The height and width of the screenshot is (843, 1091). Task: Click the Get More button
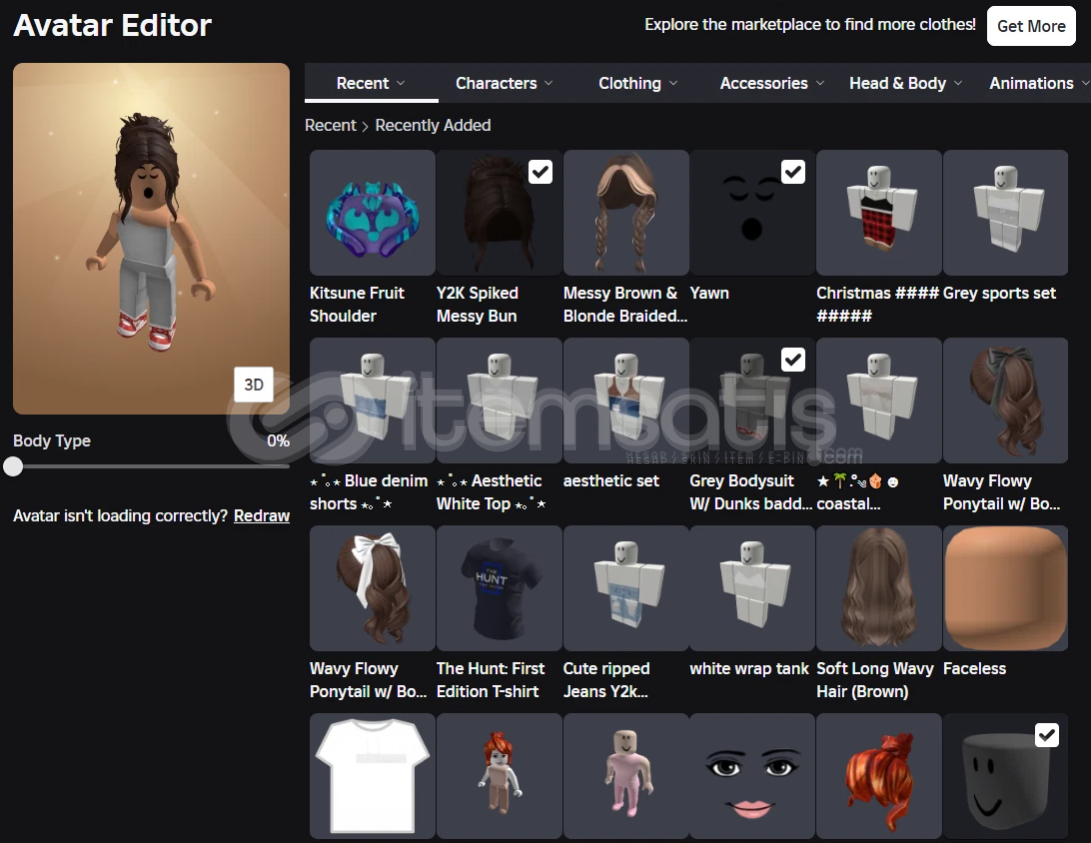(1031, 26)
